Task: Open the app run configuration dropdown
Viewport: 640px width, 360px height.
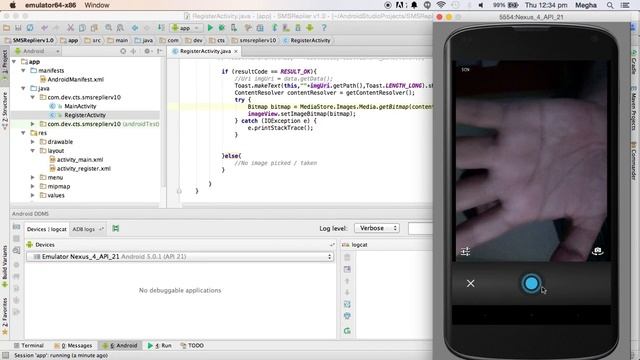Action: click(186, 28)
